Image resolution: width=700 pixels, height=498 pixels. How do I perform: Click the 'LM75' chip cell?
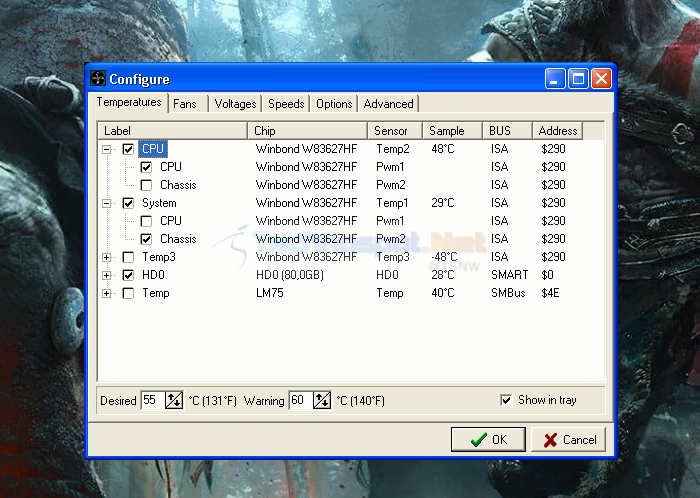pos(270,293)
